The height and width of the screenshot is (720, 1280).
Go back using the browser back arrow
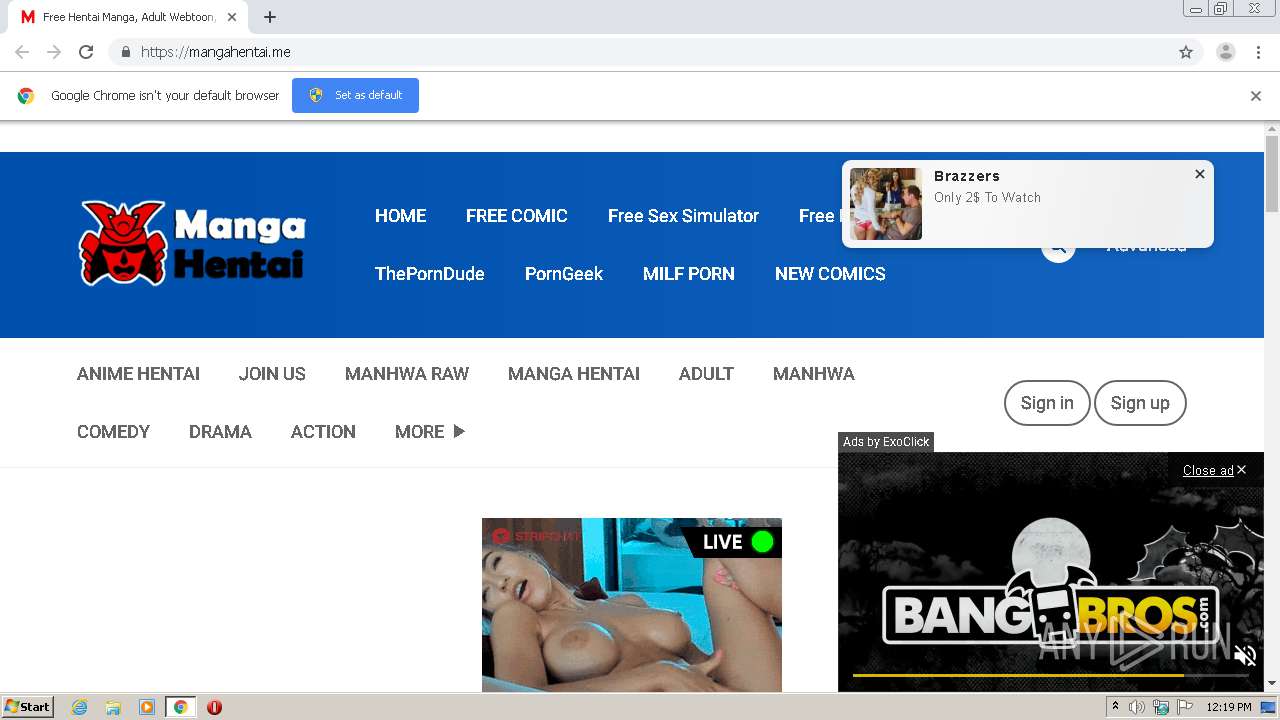[22, 52]
